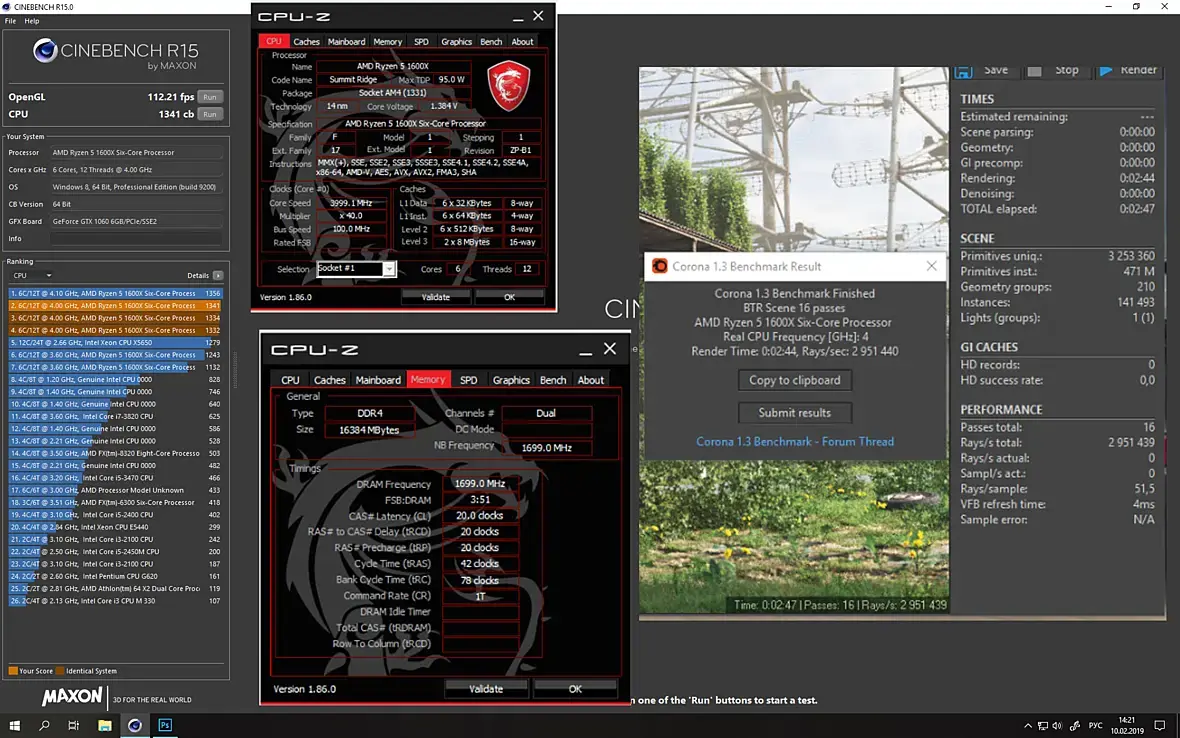
Task: Switch to Memory tab in upper CPU-Z
Action: (x=388, y=42)
